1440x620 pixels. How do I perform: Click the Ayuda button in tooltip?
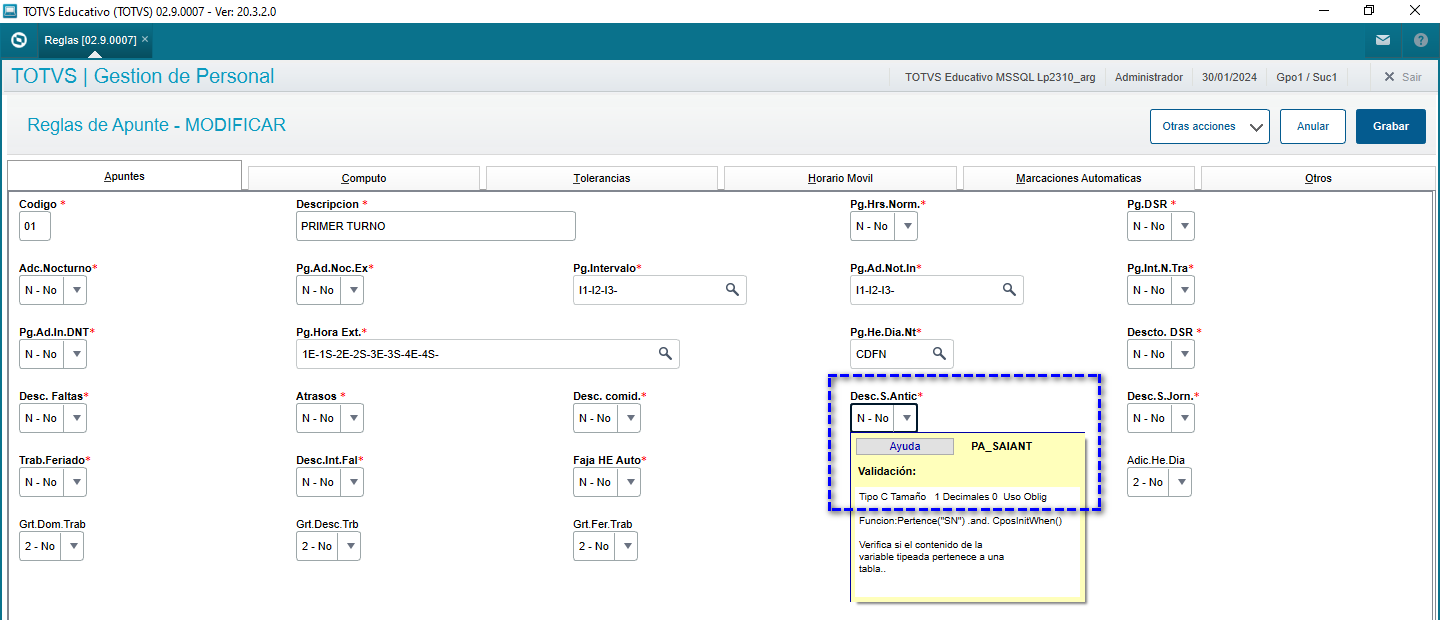(x=905, y=446)
